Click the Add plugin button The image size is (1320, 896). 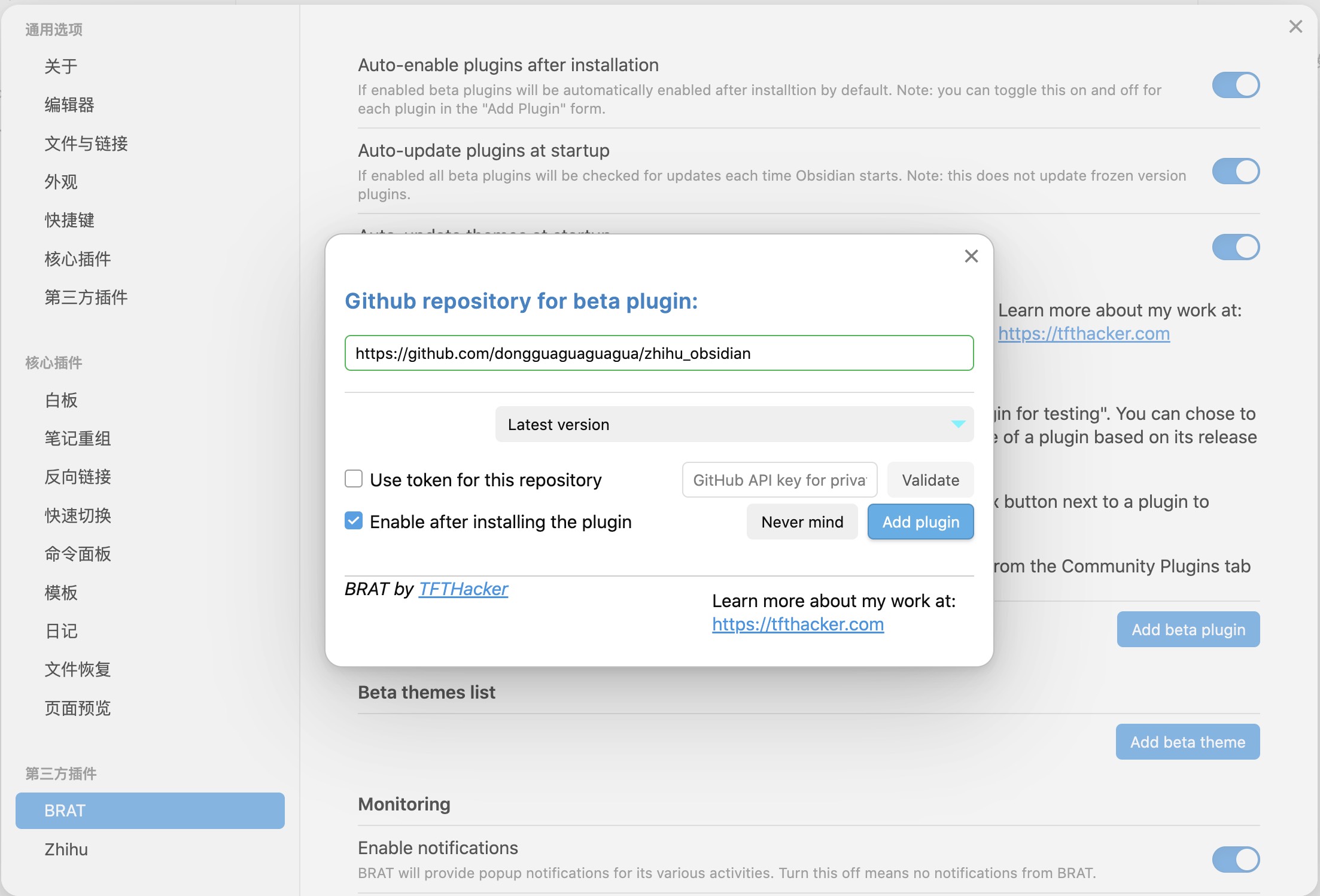click(920, 521)
